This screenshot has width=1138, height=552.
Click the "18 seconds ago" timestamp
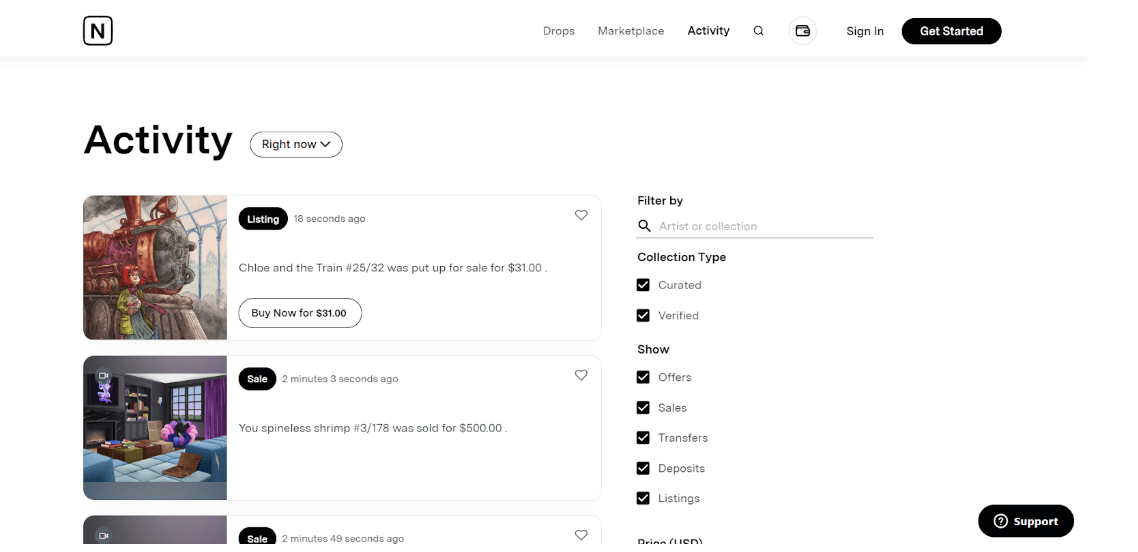click(x=329, y=218)
